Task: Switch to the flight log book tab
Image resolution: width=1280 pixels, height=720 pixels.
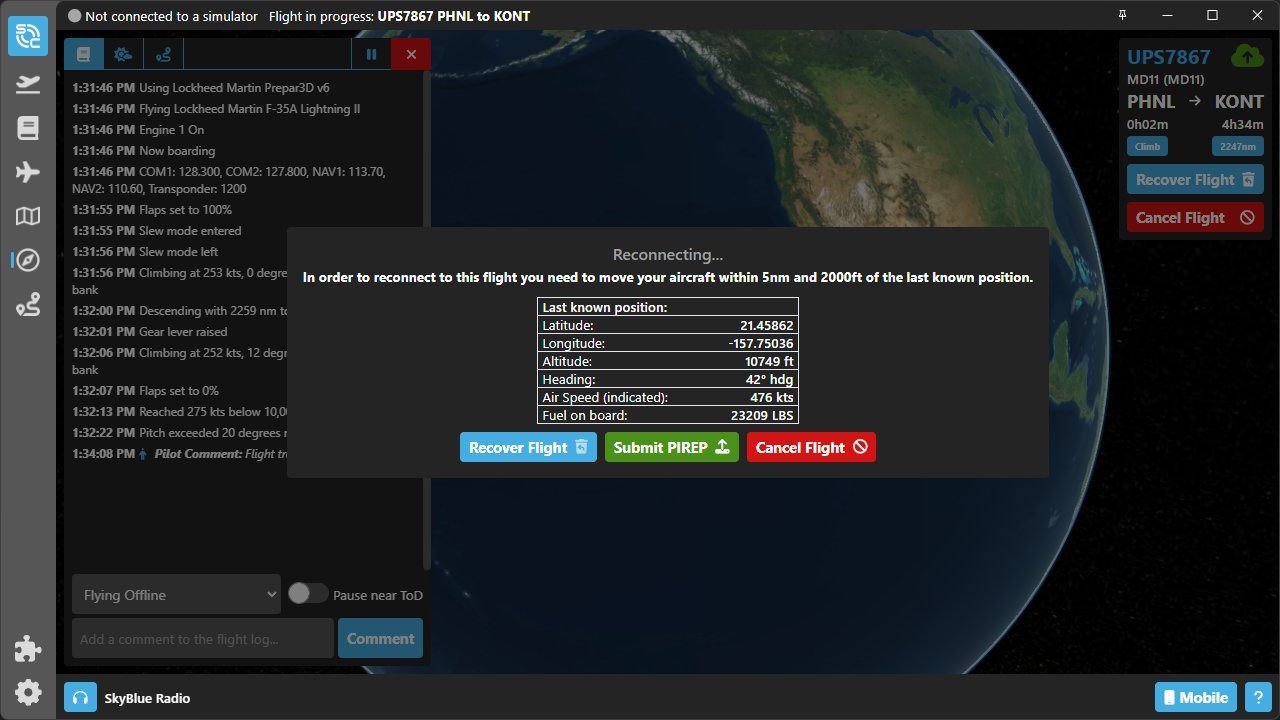Action: (x=84, y=54)
